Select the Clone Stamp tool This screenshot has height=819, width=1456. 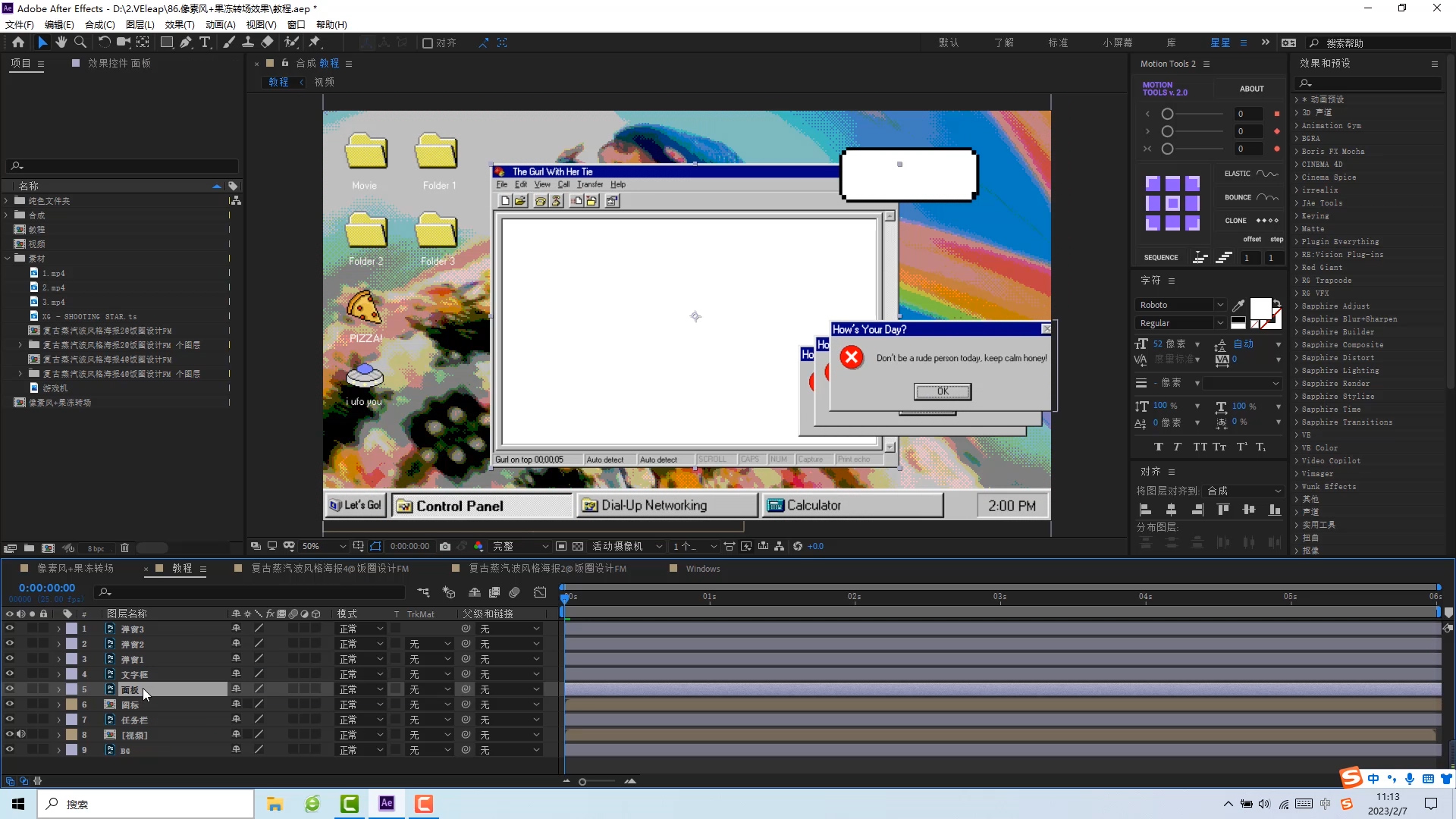(x=248, y=42)
